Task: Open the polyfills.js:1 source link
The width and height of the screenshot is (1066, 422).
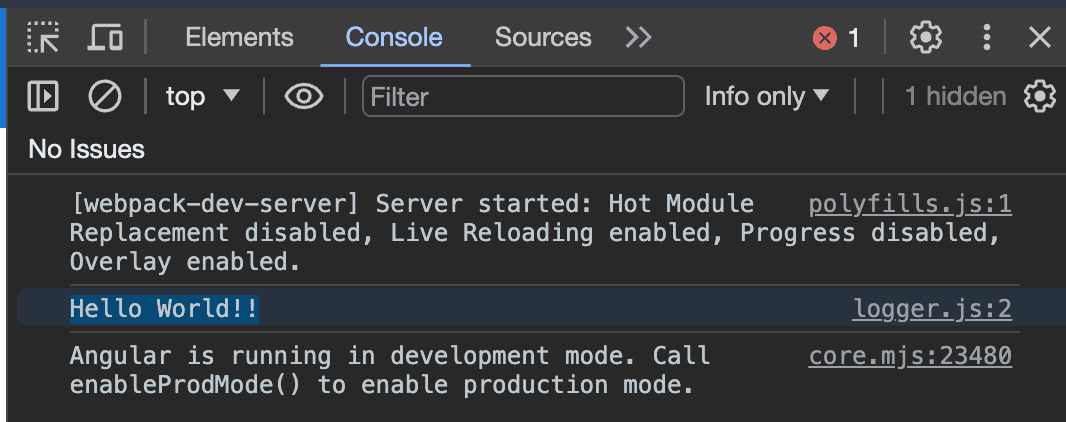Action: [x=910, y=205]
